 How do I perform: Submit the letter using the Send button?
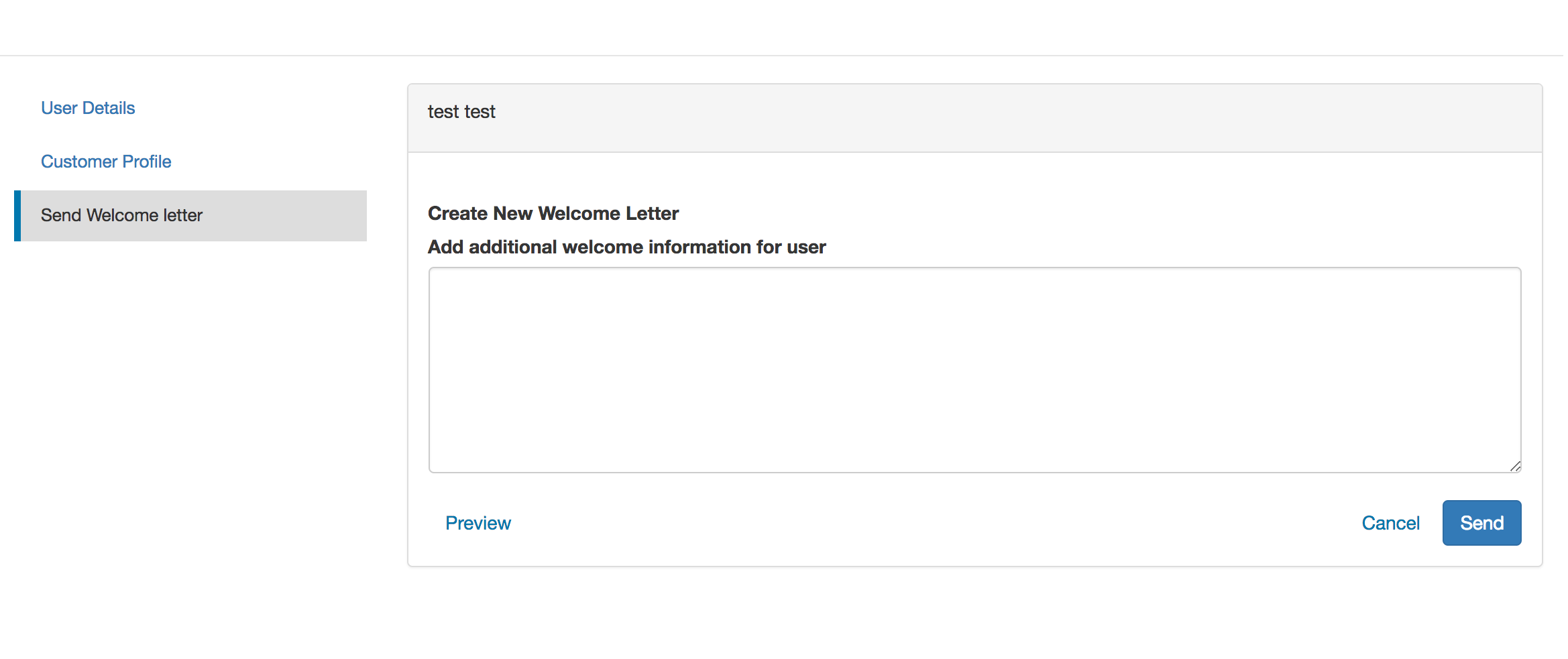point(1481,523)
